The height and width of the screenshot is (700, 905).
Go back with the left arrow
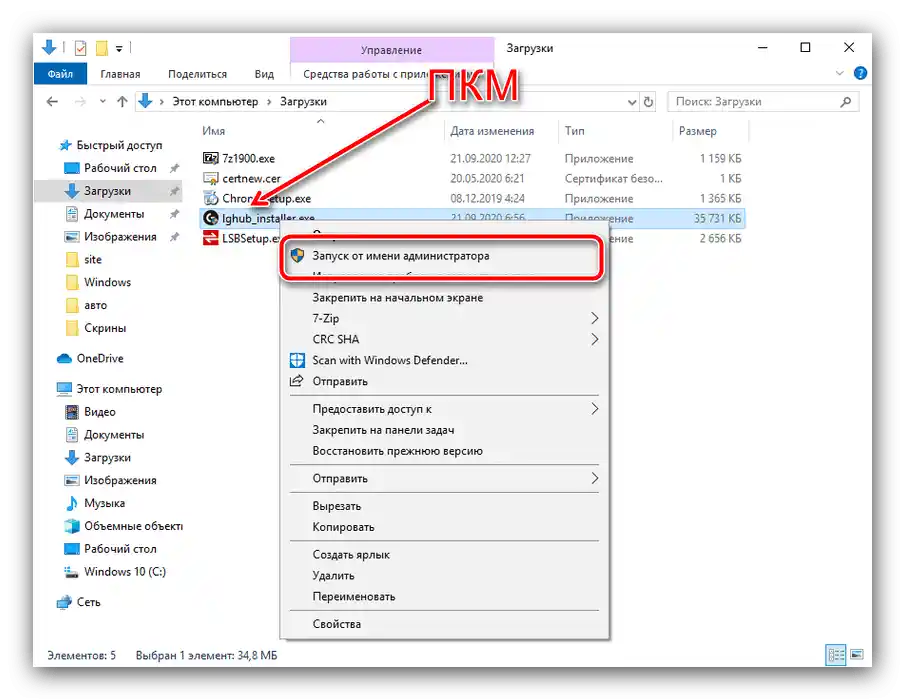[x=53, y=102]
